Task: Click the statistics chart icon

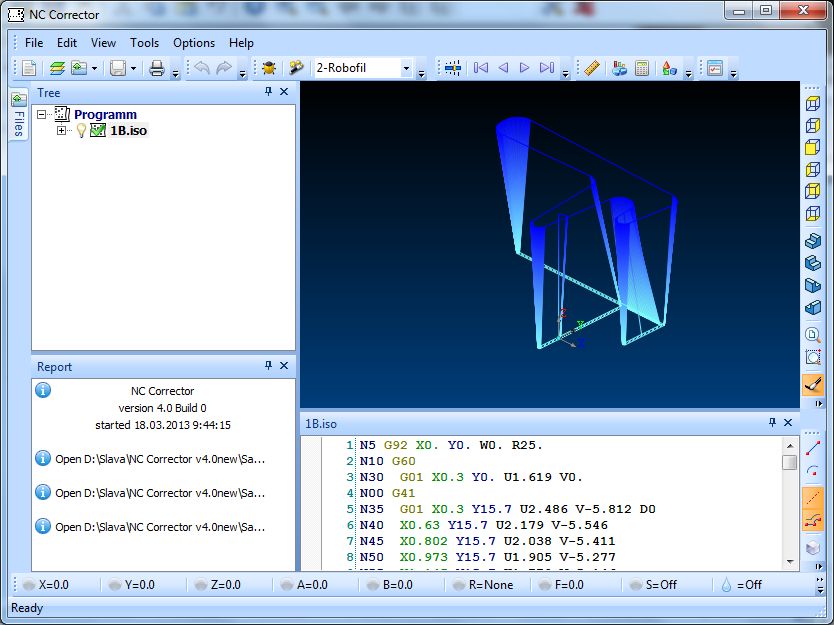Action: tap(619, 68)
